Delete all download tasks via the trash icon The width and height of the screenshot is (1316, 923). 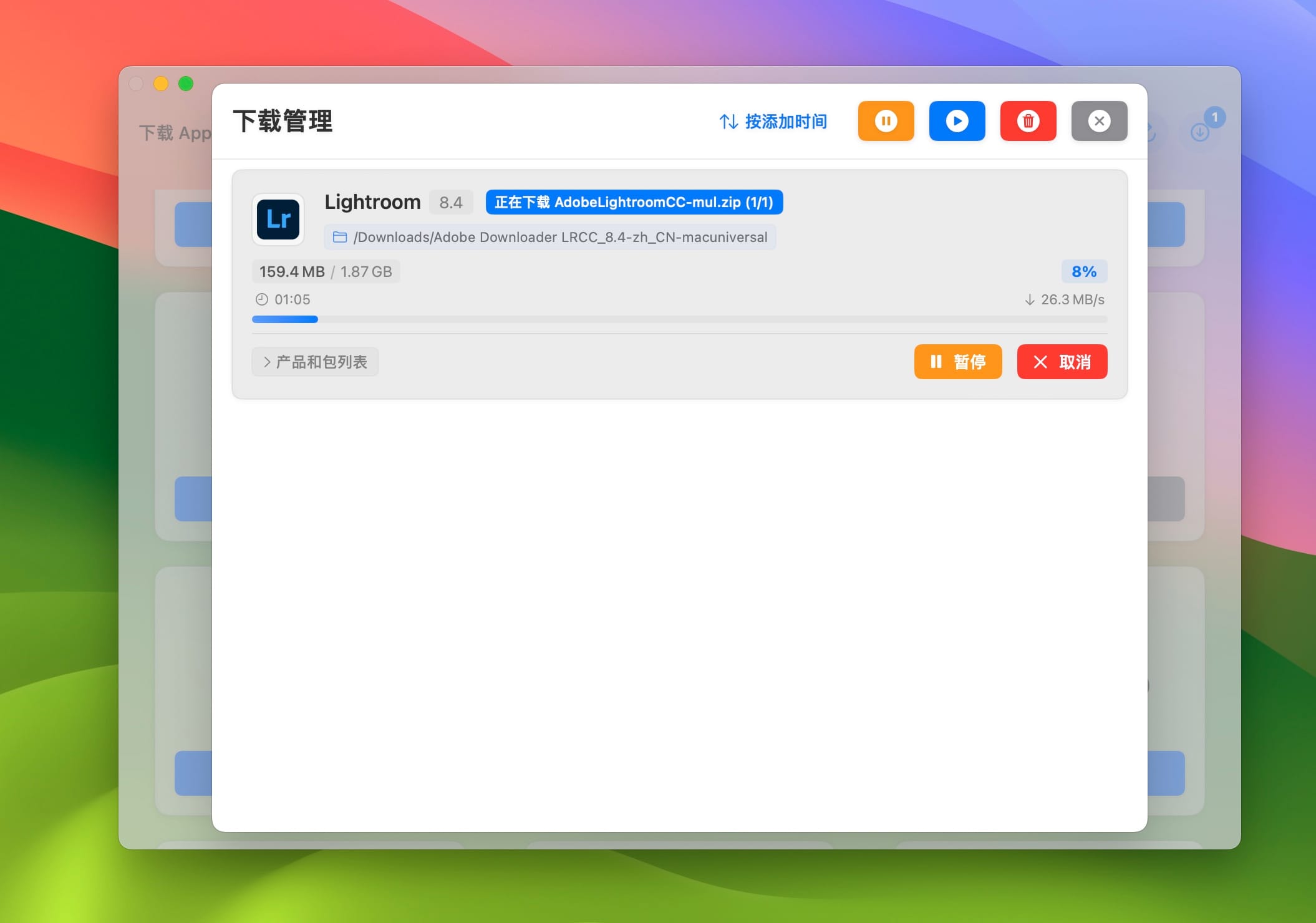[1028, 121]
